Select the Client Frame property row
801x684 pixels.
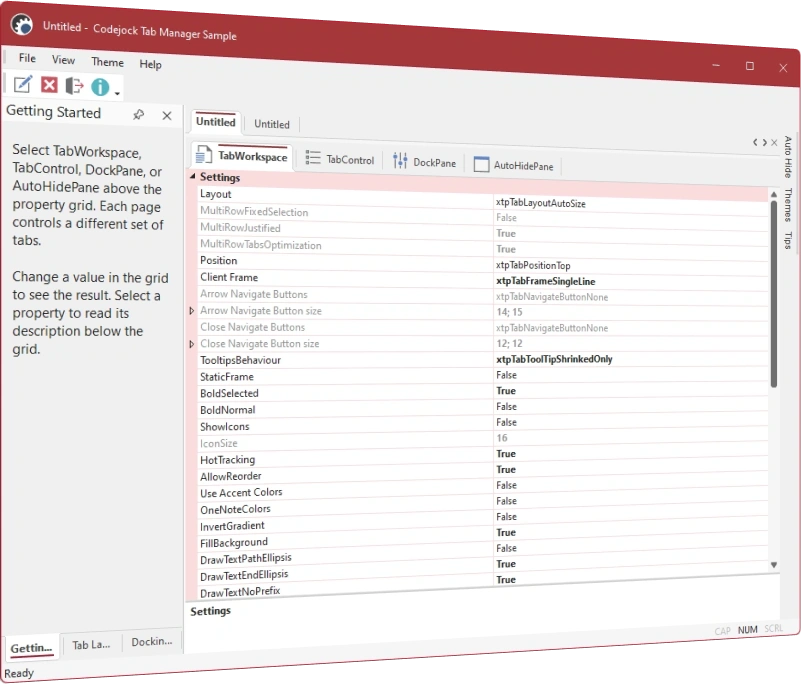click(x=483, y=279)
